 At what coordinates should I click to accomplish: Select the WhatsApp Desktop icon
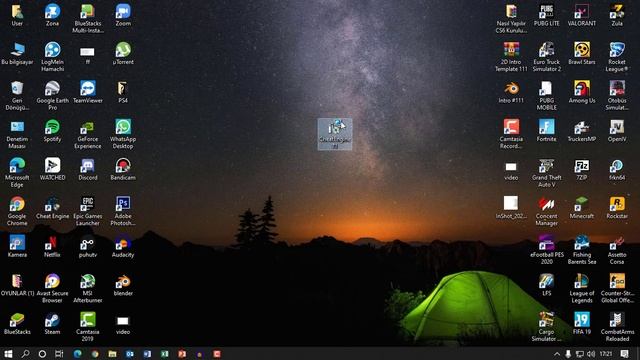point(123,134)
